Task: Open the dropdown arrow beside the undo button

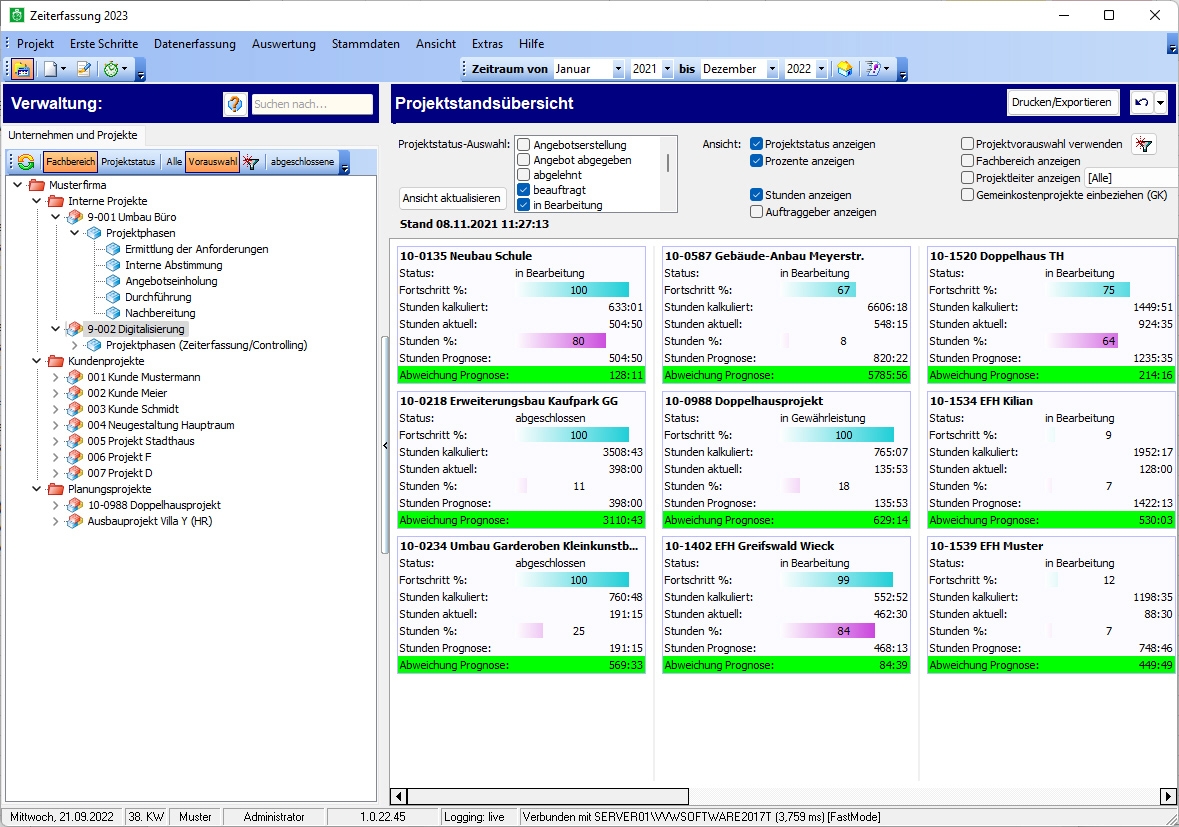Action: pyautogui.click(x=1160, y=102)
